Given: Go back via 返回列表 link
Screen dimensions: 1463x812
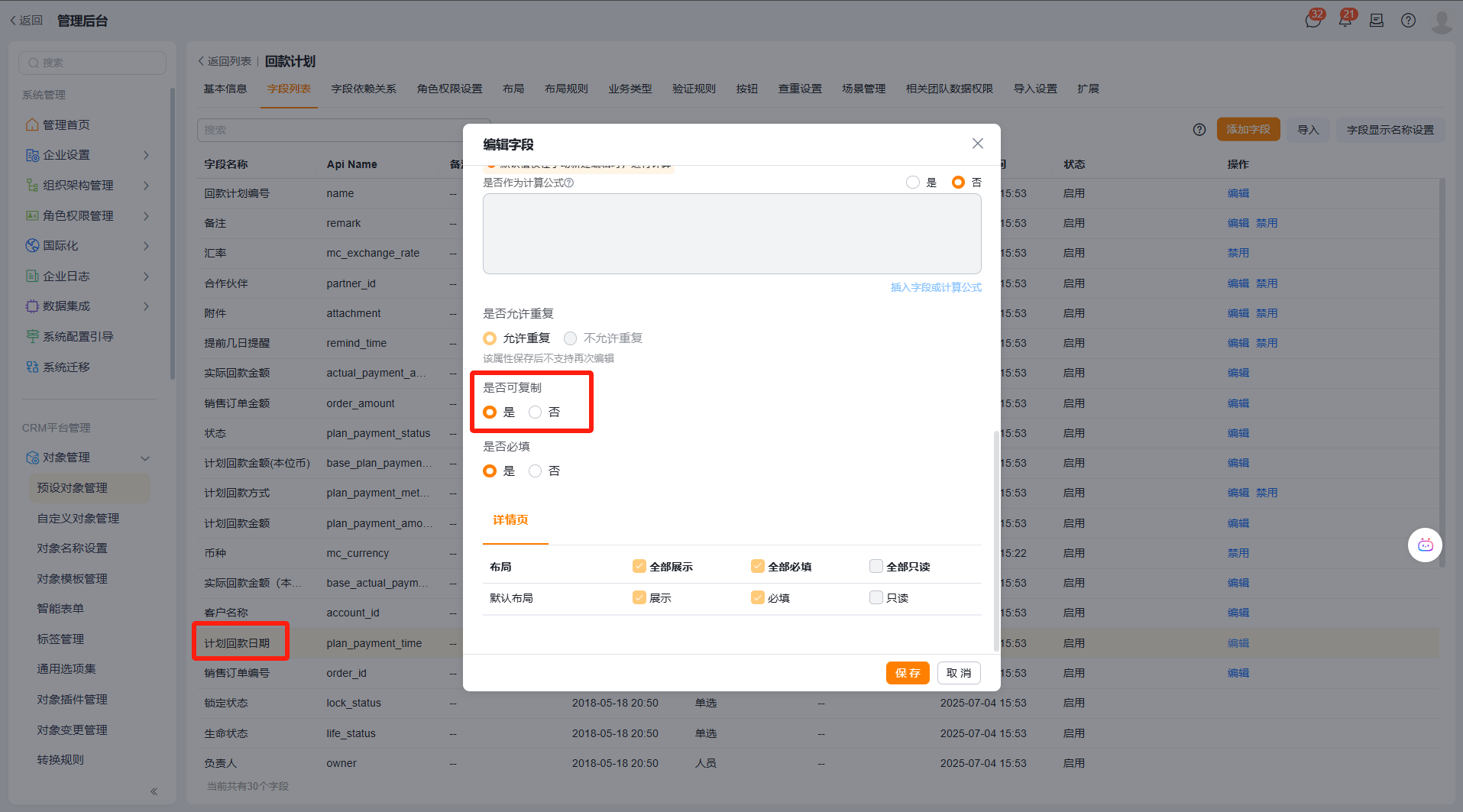Looking at the screenshot, I should tap(225, 61).
